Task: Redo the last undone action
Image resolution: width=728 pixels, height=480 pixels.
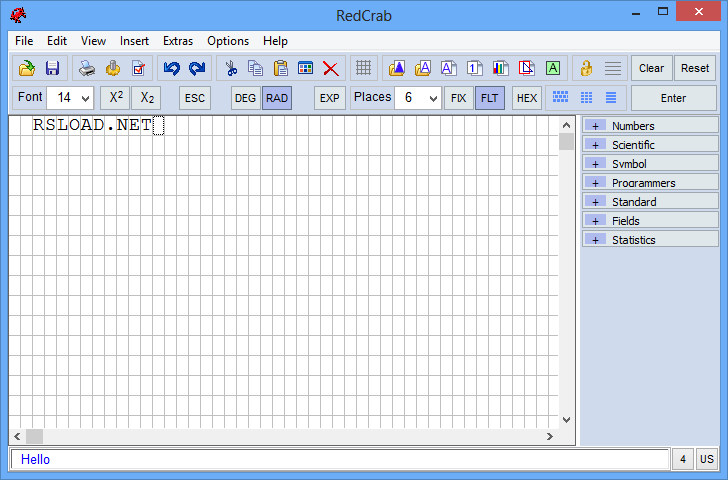Action: click(x=197, y=68)
